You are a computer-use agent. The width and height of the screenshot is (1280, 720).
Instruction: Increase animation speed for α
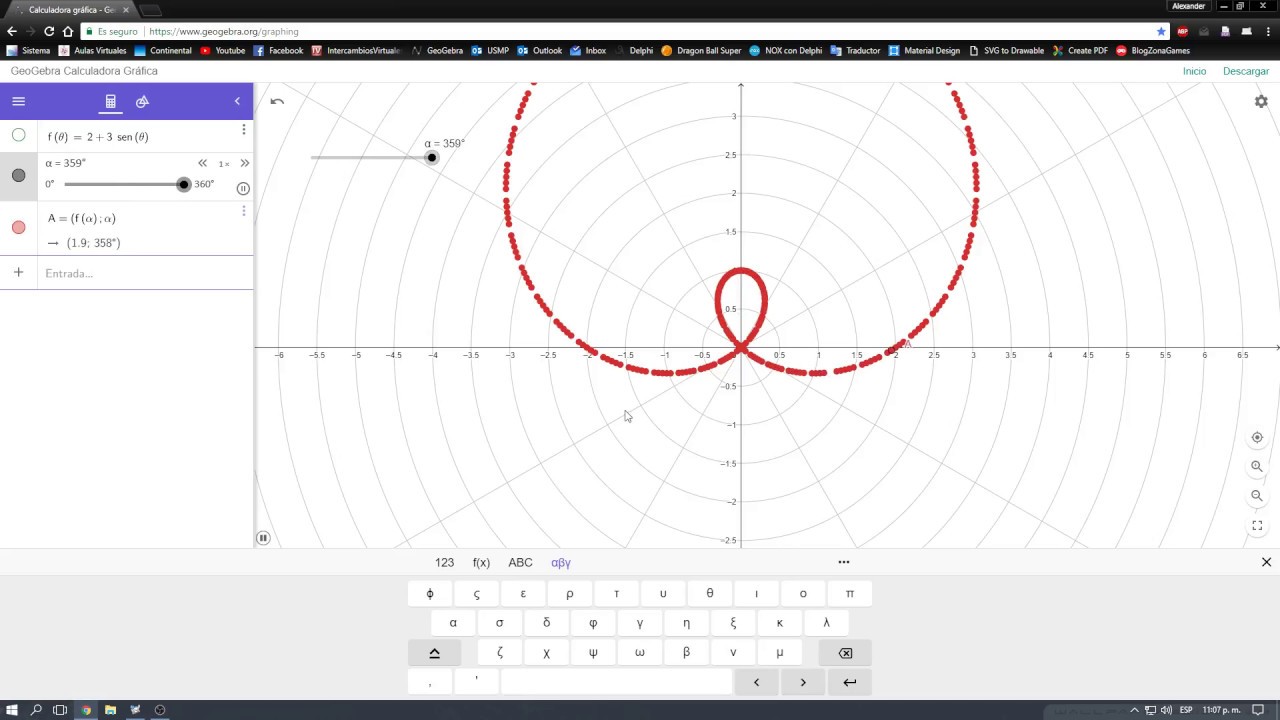(244, 163)
